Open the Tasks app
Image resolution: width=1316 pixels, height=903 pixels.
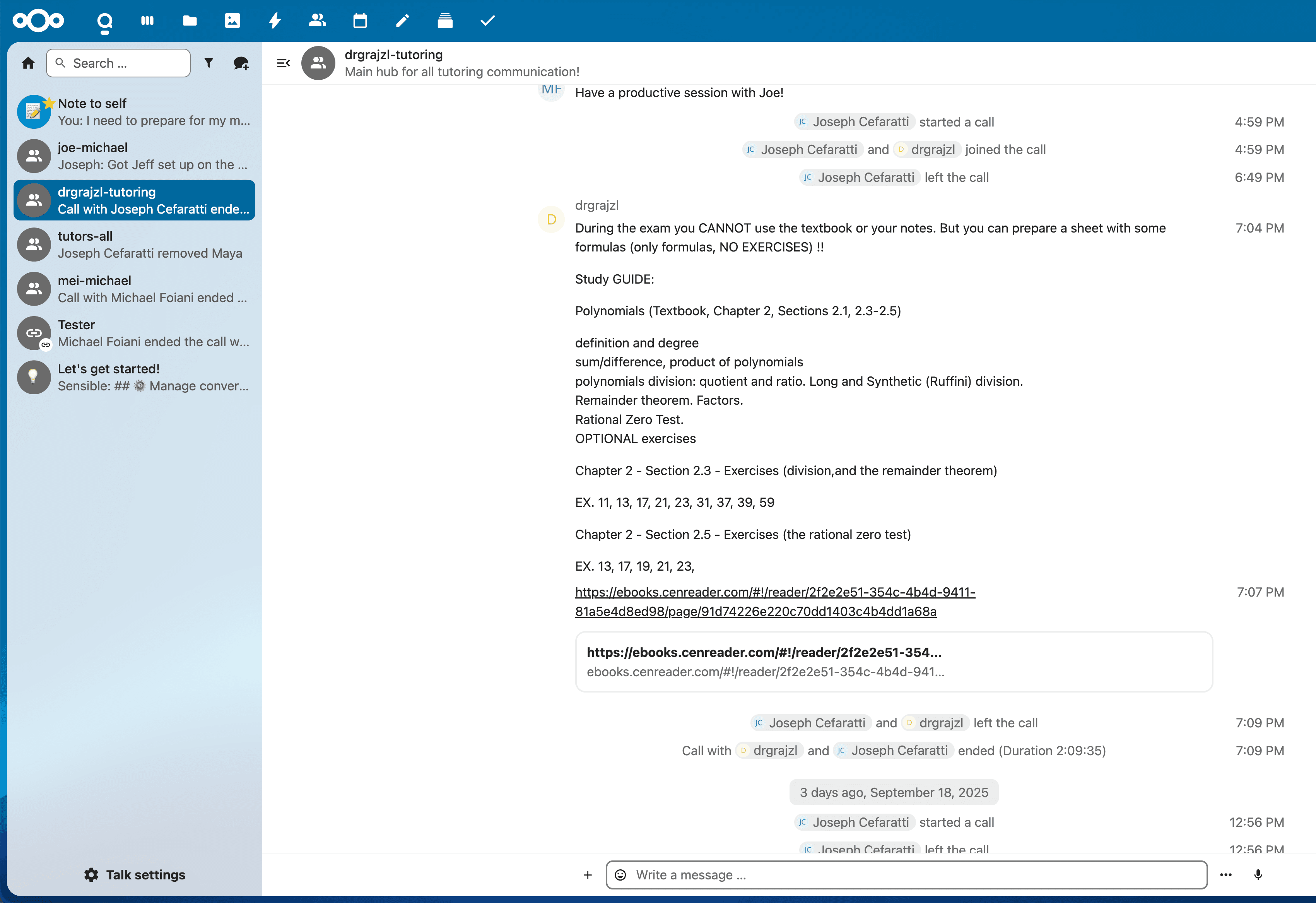click(487, 21)
